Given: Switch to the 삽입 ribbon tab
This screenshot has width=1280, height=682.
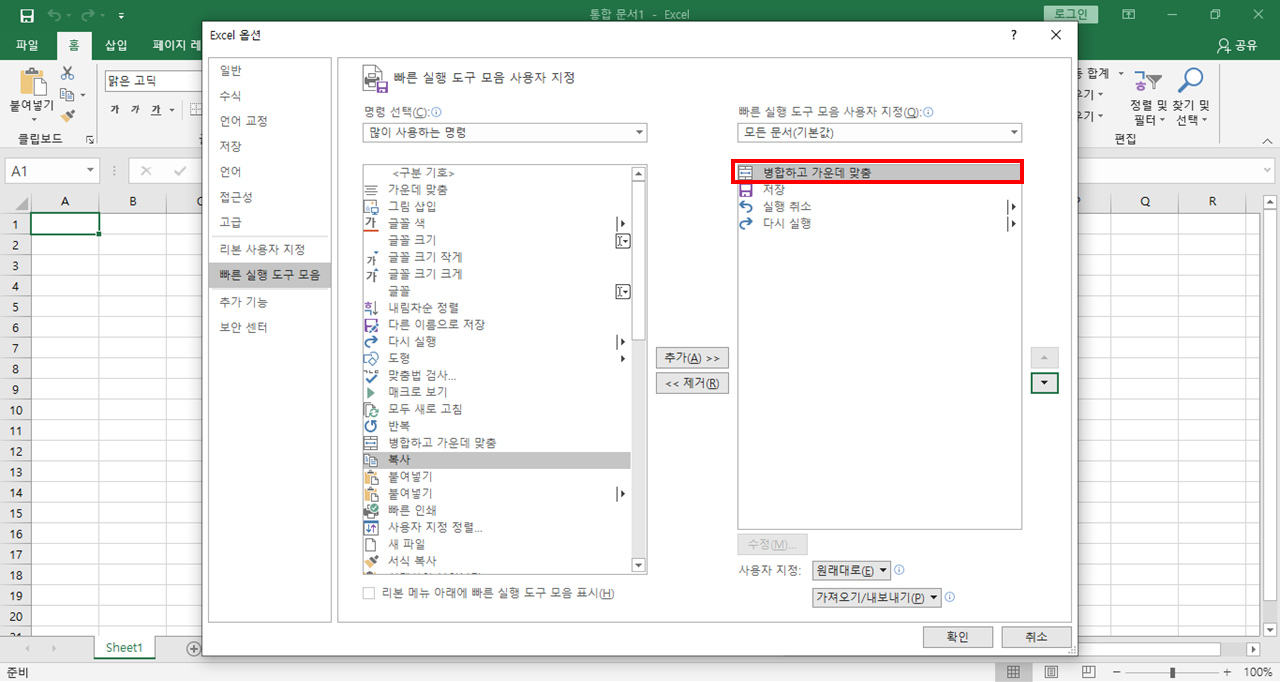Looking at the screenshot, I should (x=116, y=45).
